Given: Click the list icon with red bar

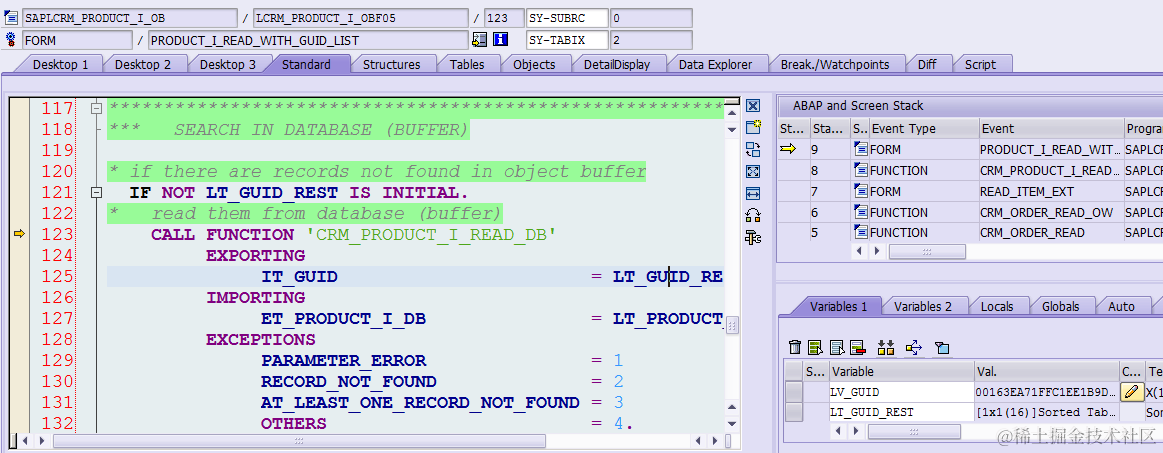Looking at the screenshot, I should [x=858, y=347].
